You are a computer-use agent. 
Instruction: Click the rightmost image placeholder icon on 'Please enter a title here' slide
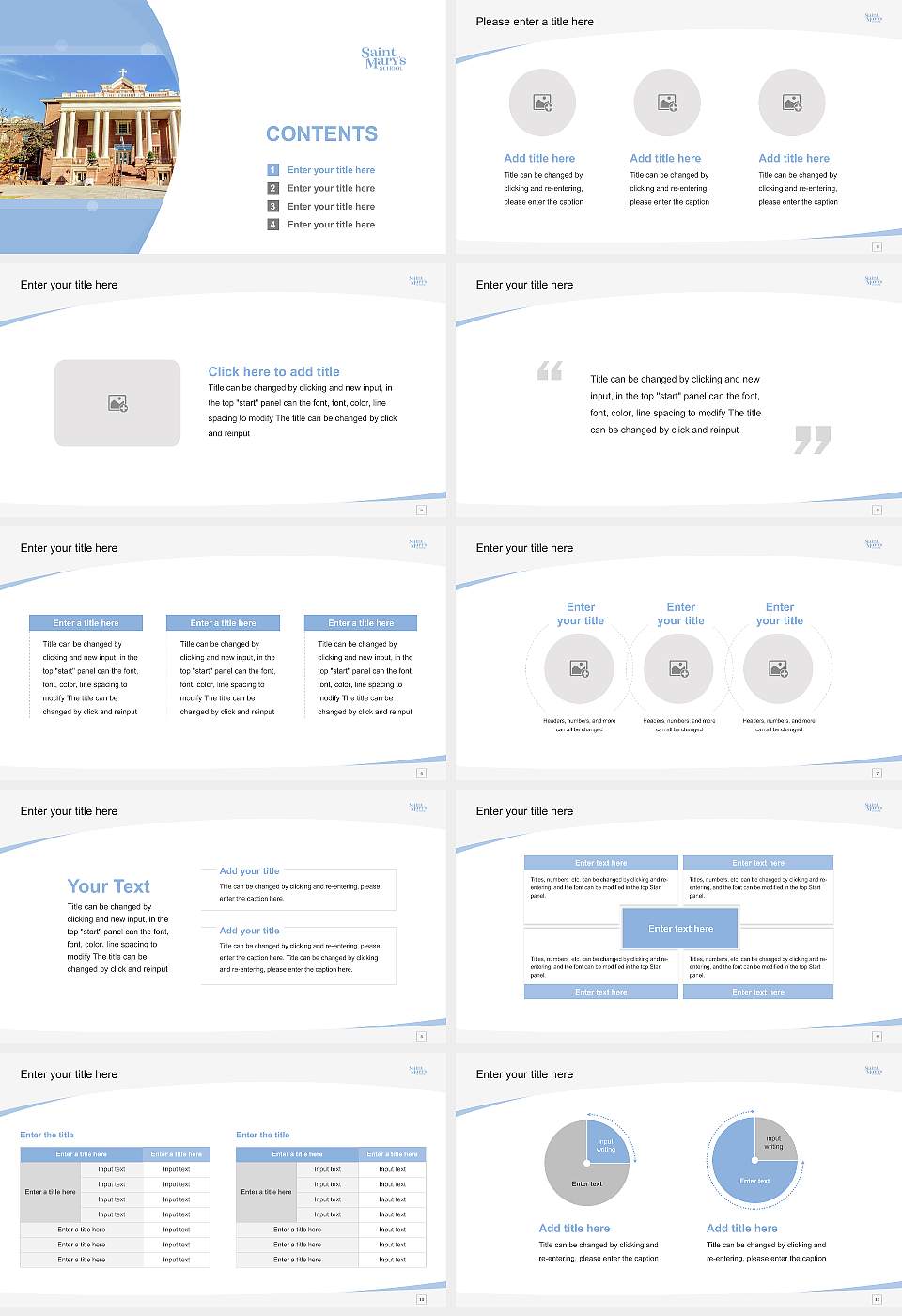792,102
